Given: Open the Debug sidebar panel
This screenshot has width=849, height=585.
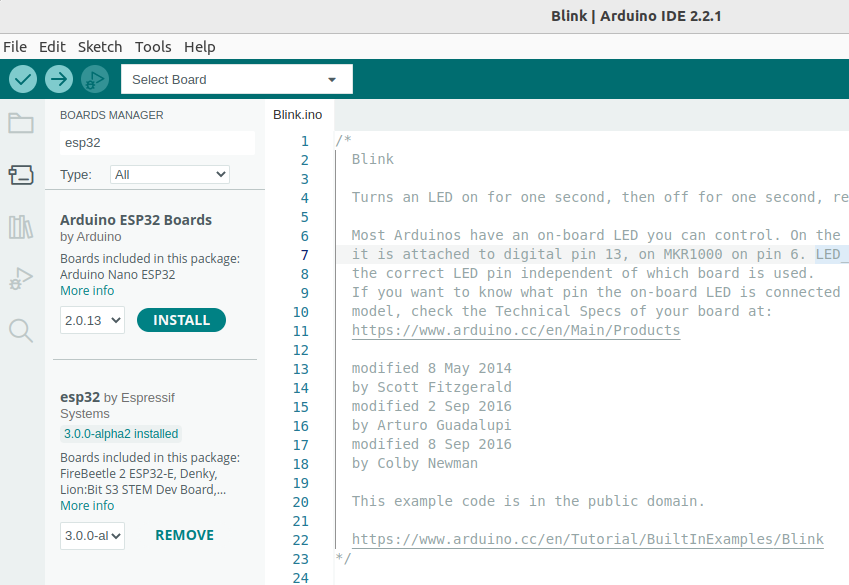Looking at the screenshot, I should 21,278.
